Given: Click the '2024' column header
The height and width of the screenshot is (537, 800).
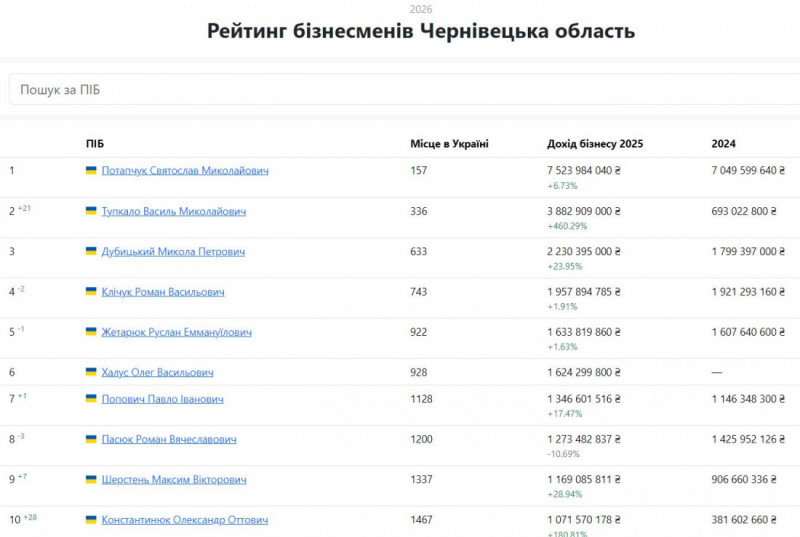Looking at the screenshot, I should 723,144.
